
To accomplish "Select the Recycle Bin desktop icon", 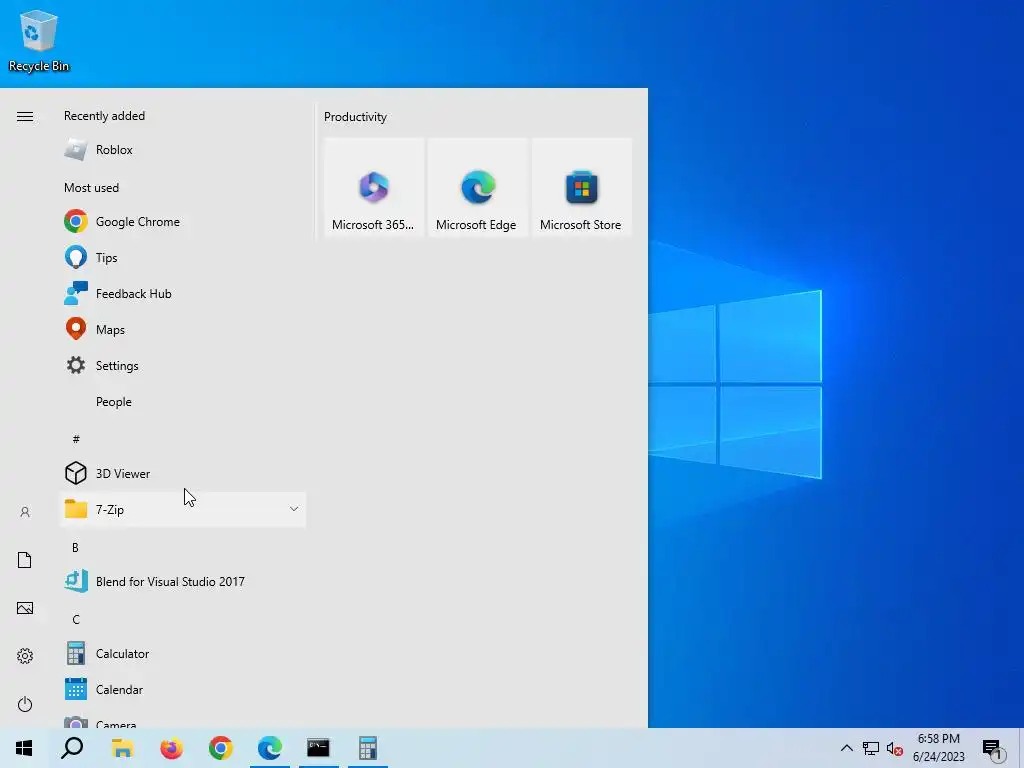I will [x=39, y=40].
